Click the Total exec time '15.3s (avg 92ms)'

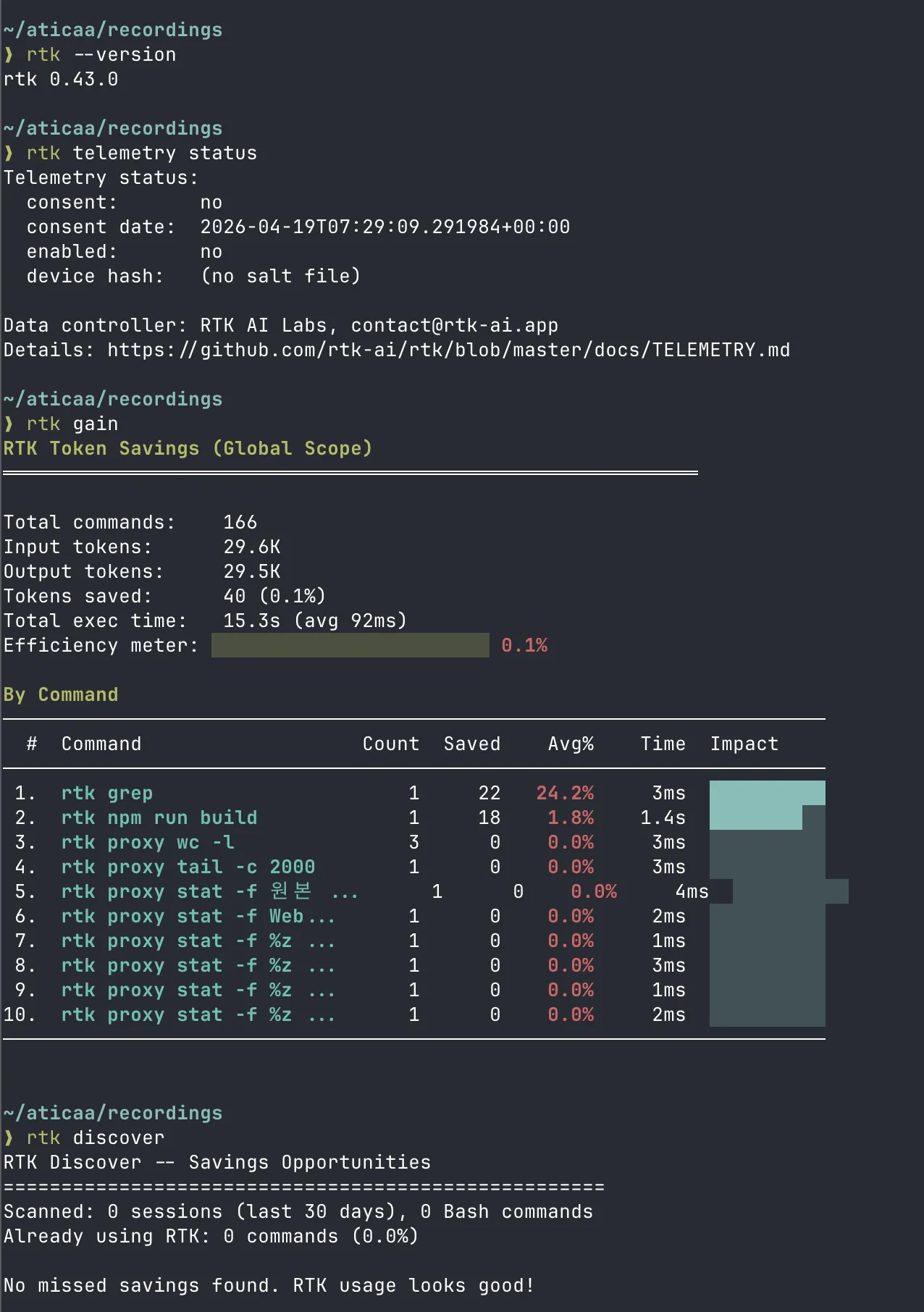pos(316,621)
